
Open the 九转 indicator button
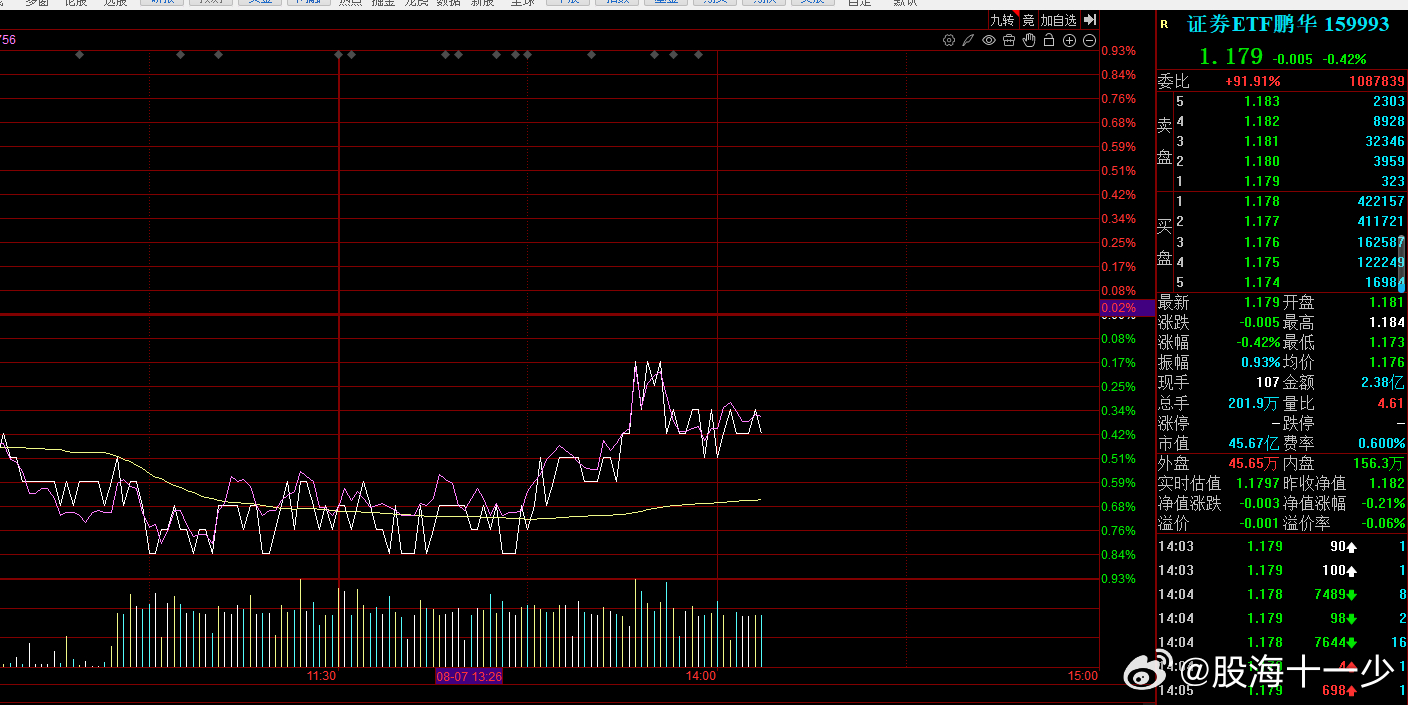[1001, 20]
